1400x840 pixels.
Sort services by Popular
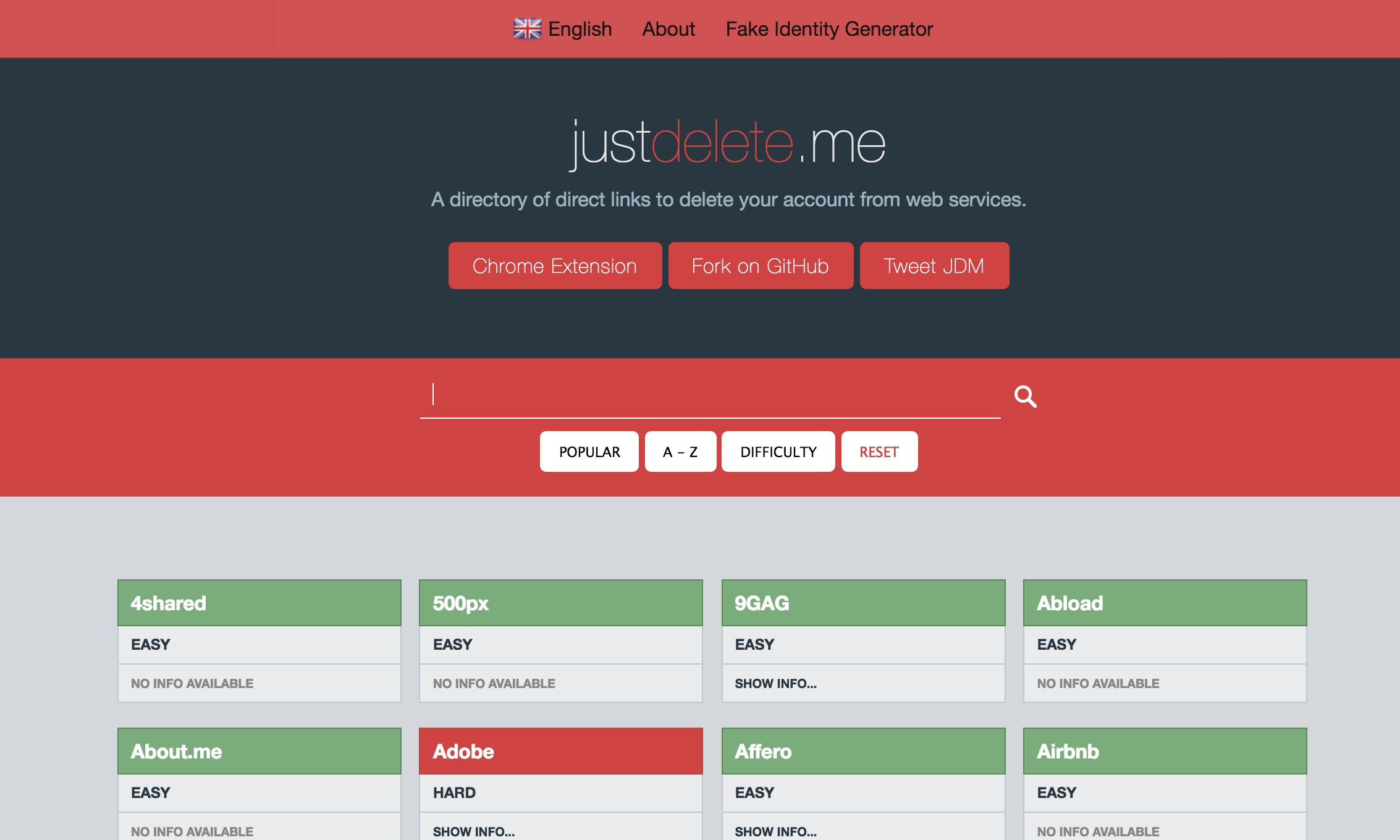[x=589, y=451]
